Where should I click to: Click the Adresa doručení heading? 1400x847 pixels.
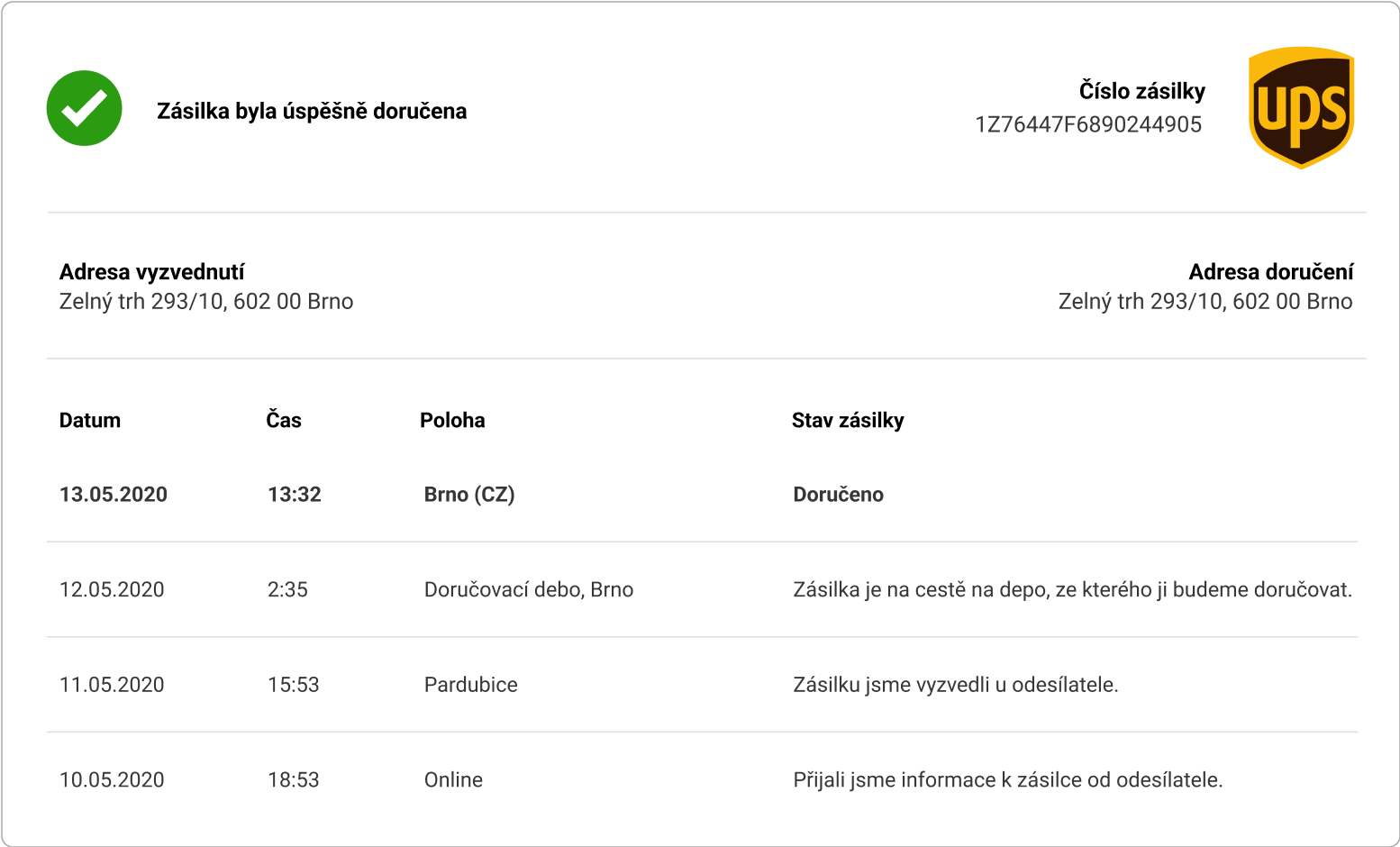tap(1271, 272)
